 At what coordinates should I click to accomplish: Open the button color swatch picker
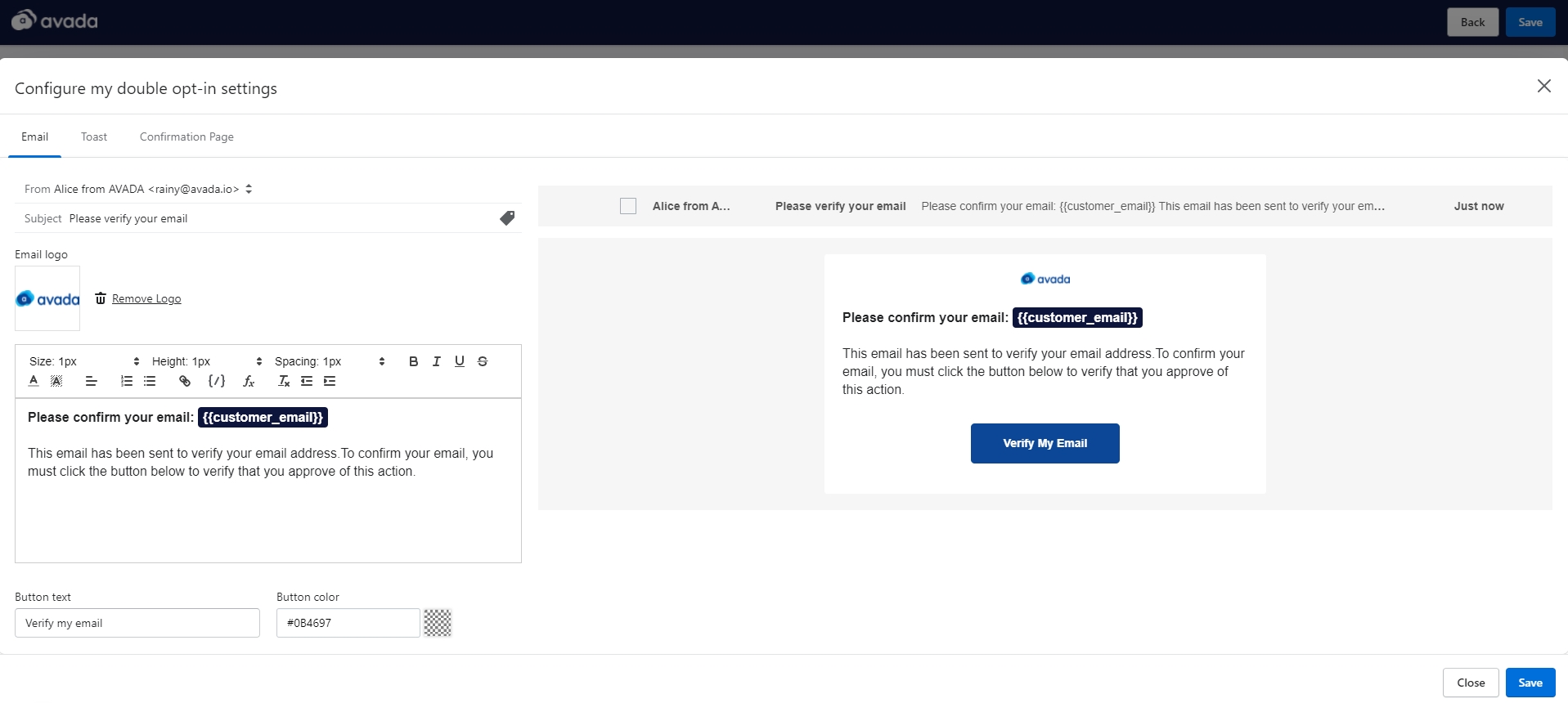[438, 623]
